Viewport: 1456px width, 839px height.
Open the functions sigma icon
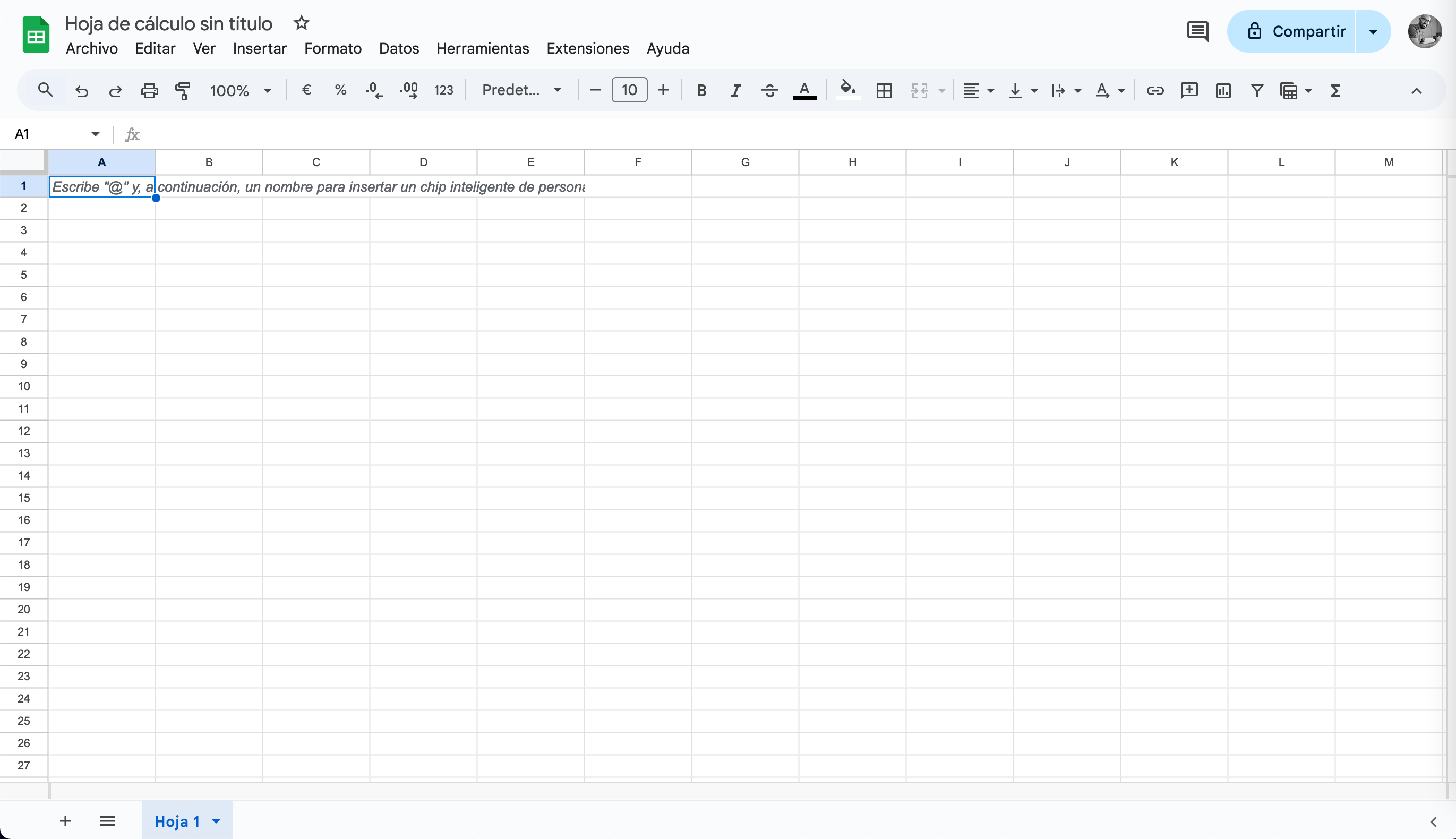pyautogui.click(x=1335, y=90)
